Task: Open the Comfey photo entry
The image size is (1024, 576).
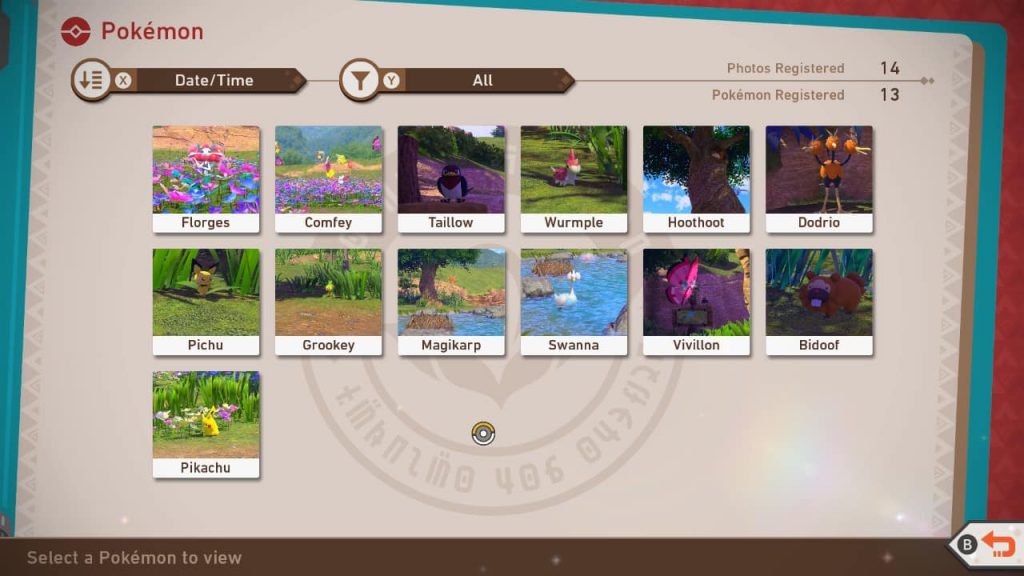Action: coord(329,178)
